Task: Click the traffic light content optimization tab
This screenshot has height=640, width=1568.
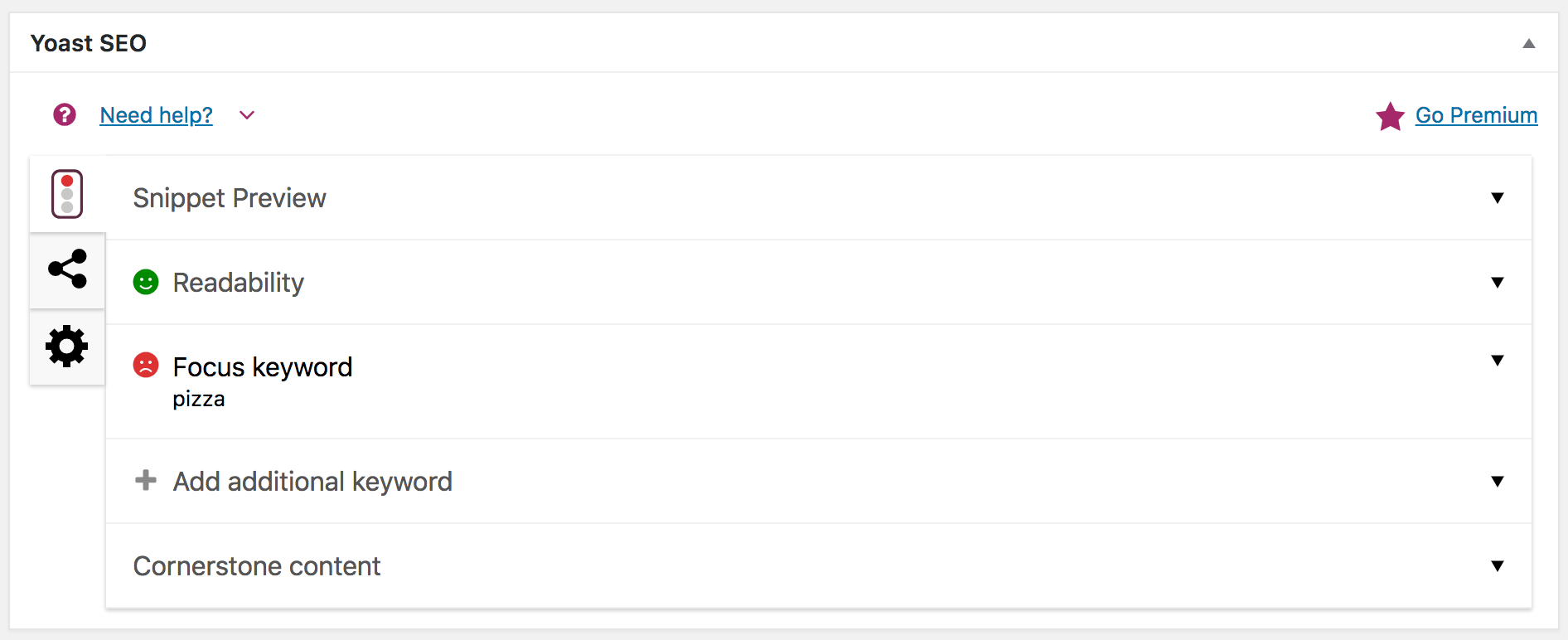Action: tap(67, 194)
